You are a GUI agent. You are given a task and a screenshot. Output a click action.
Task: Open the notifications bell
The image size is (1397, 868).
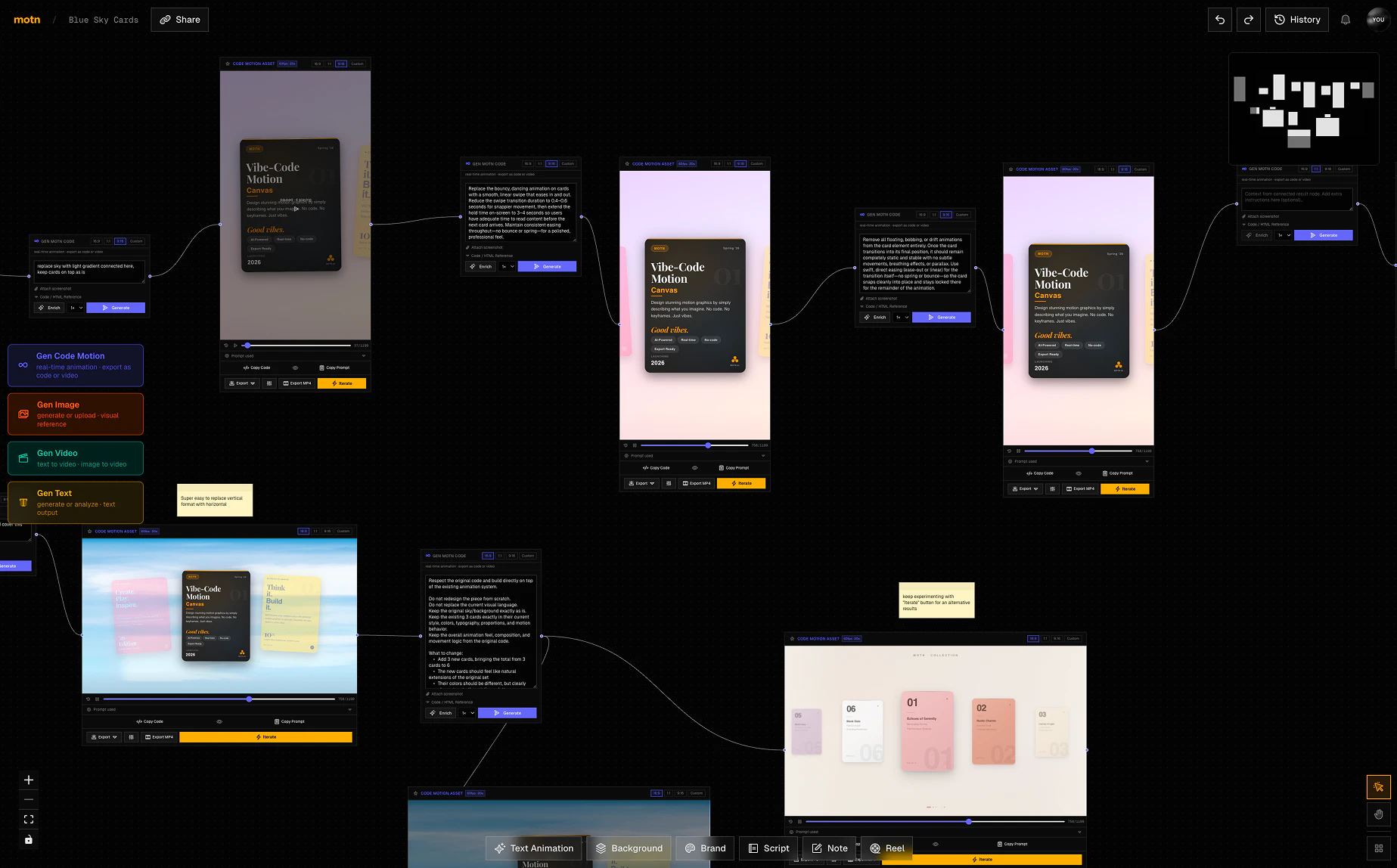1346,20
